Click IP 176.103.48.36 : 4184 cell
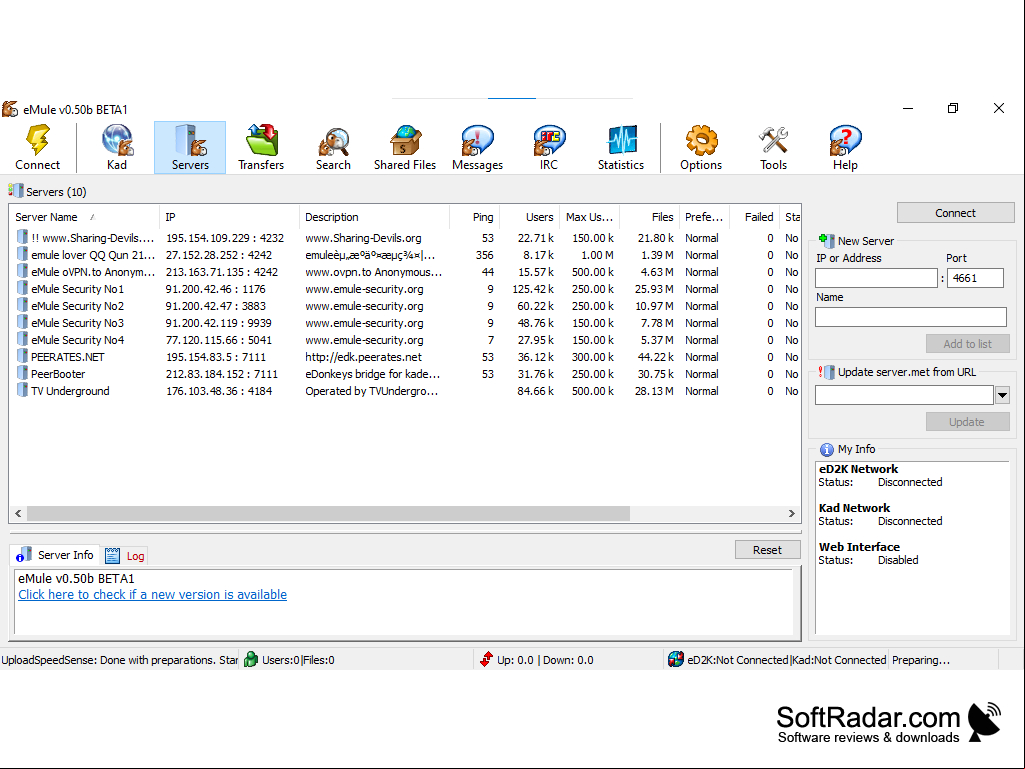The image size is (1025, 769). click(x=219, y=391)
